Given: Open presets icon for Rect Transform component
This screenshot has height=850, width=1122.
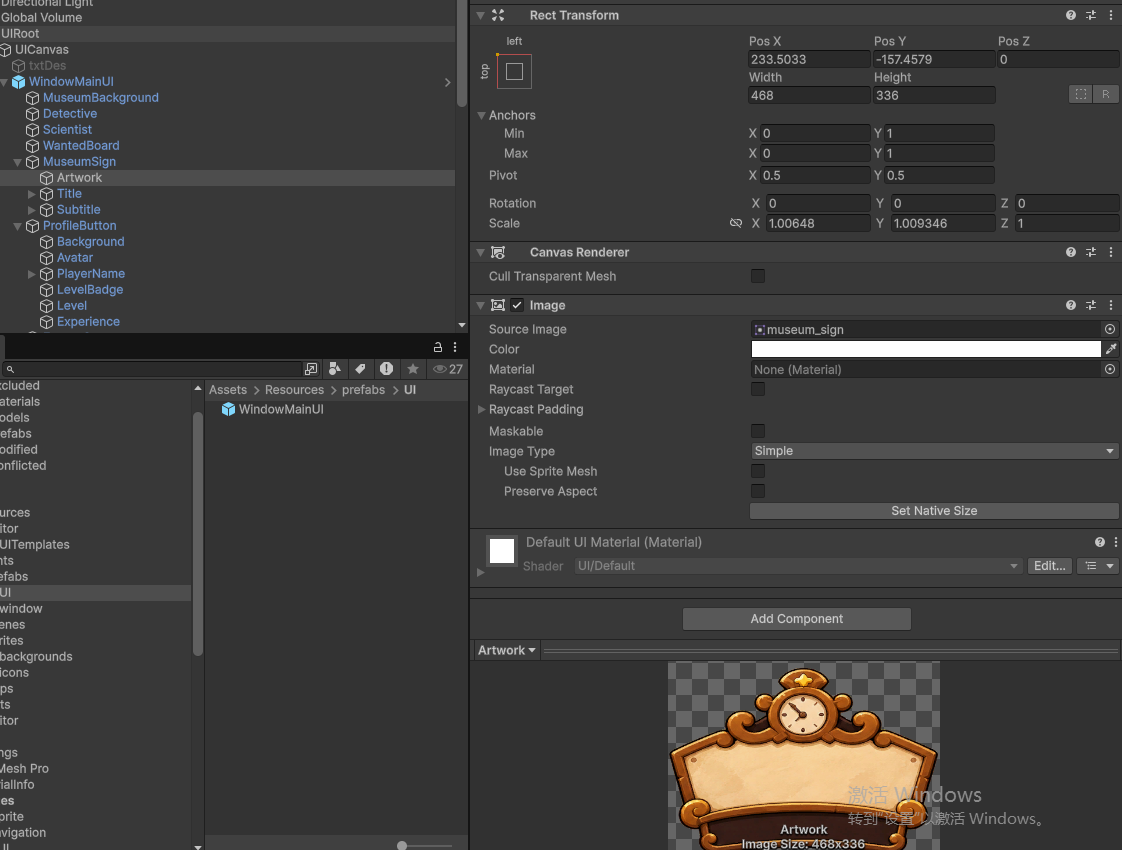Looking at the screenshot, I should [1091, 15].
